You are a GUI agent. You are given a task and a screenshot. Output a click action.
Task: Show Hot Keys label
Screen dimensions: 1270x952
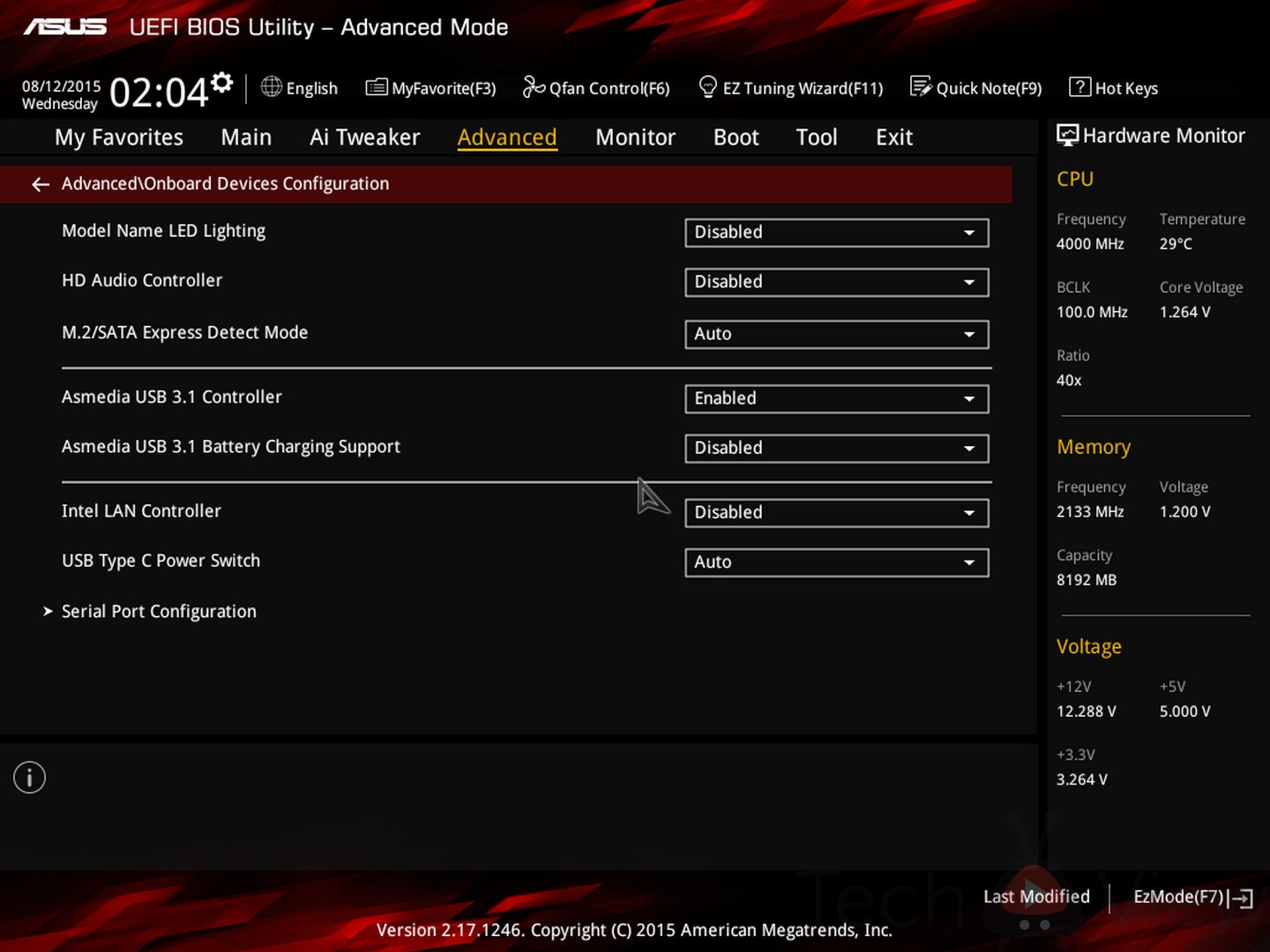click(1126, 89)
